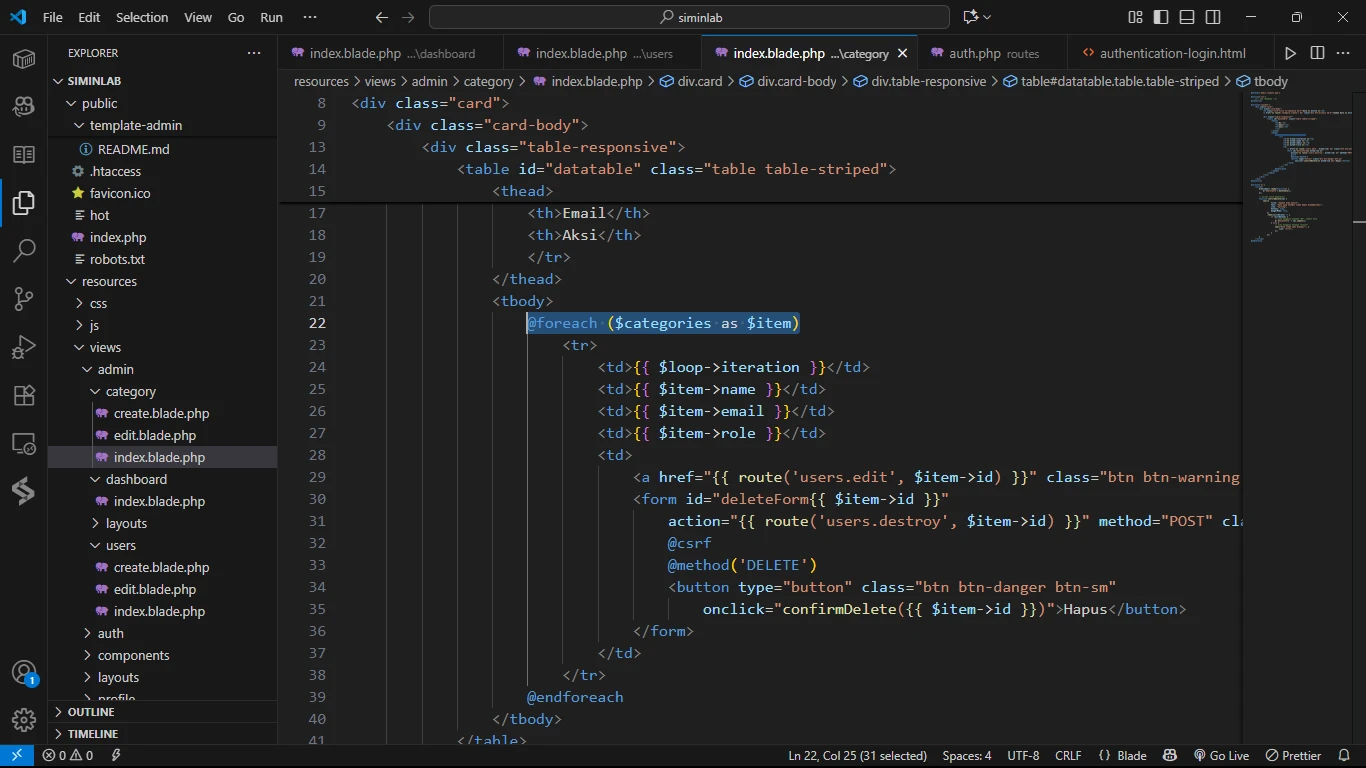The height and width of the screenshot is (768, 1366).
Task: Open the Extensions view
Action: 24,395
